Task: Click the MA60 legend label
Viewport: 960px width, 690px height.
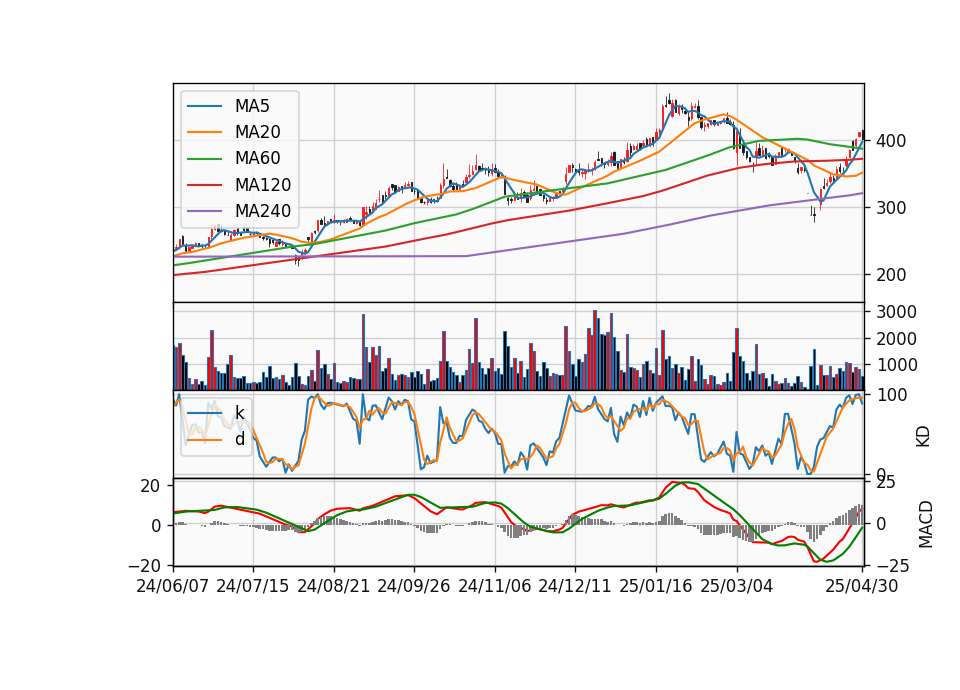Action: [257, 159]
